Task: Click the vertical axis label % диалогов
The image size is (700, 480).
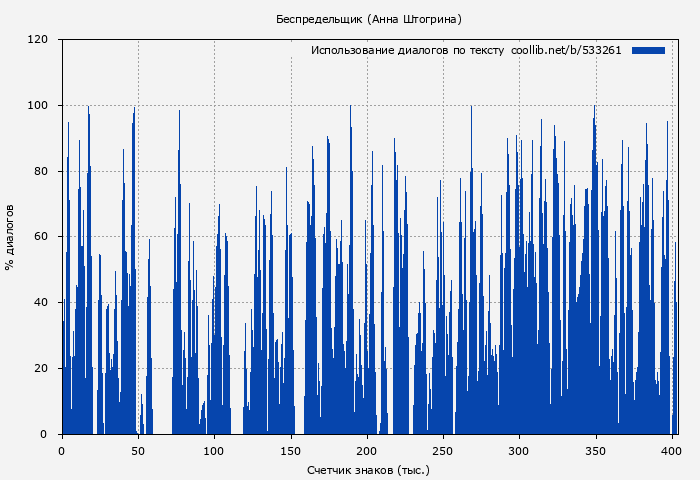Action: click(x=10, y=237)
